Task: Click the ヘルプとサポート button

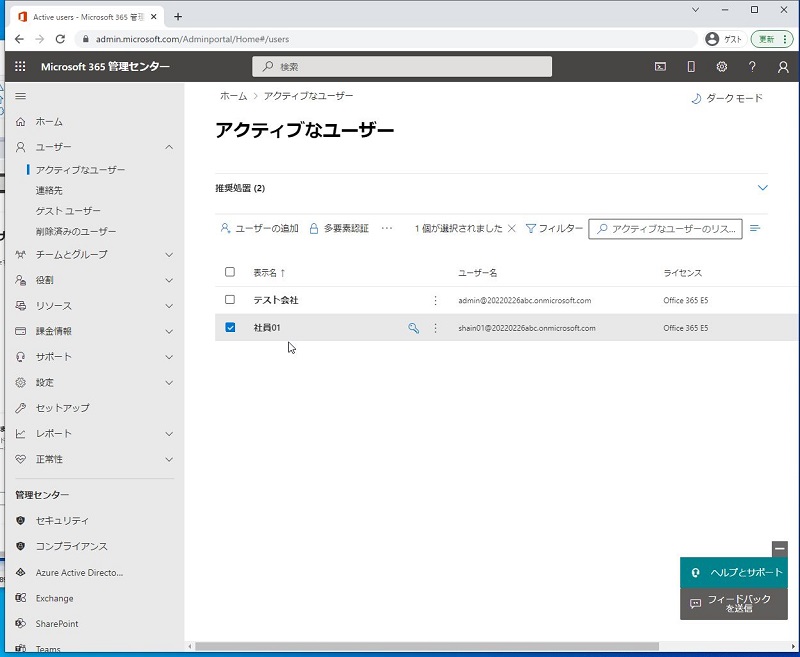Action: [734, 572]
